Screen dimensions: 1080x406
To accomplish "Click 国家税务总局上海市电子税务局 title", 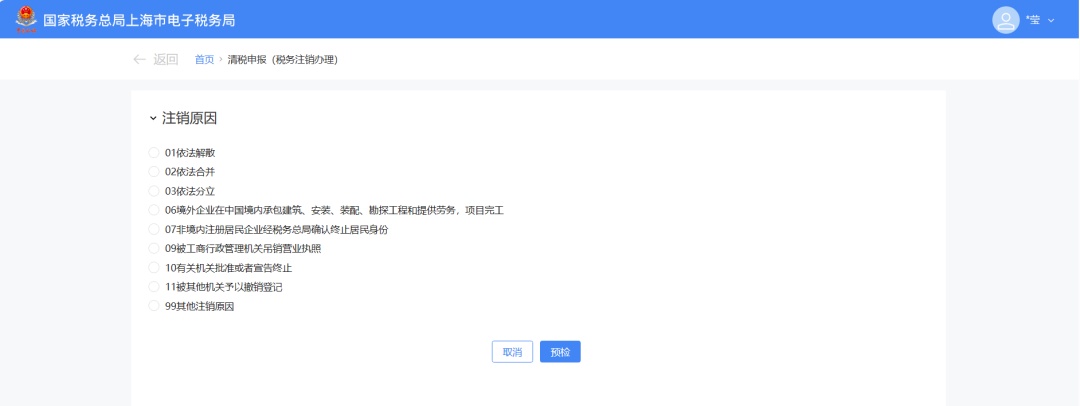I will [139, 20].
